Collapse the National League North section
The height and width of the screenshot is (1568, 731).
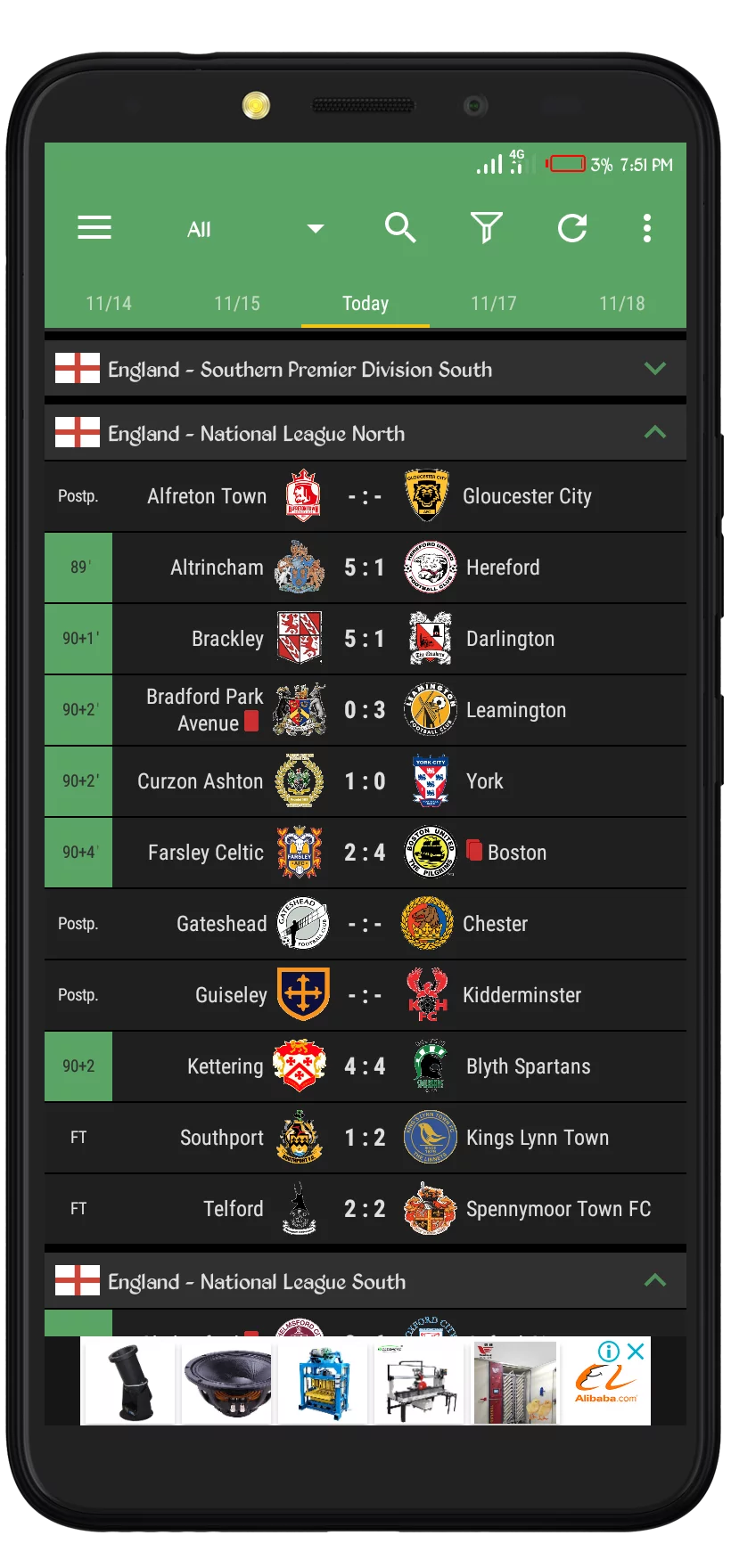coord(655,433)
